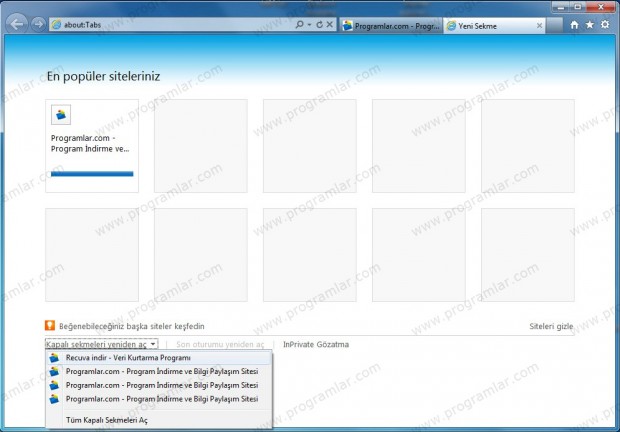Click the Recuva entry favicon in the menu
The height and width of the screenshot is (432, 620).
54,358
